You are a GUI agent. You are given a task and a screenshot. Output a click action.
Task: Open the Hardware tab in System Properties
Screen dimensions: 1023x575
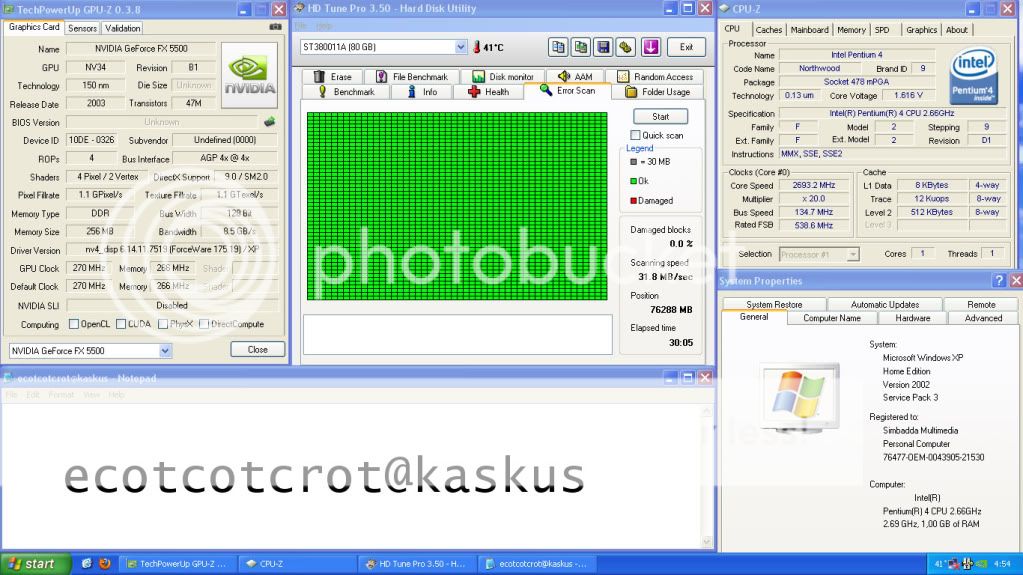click(912, 319)
